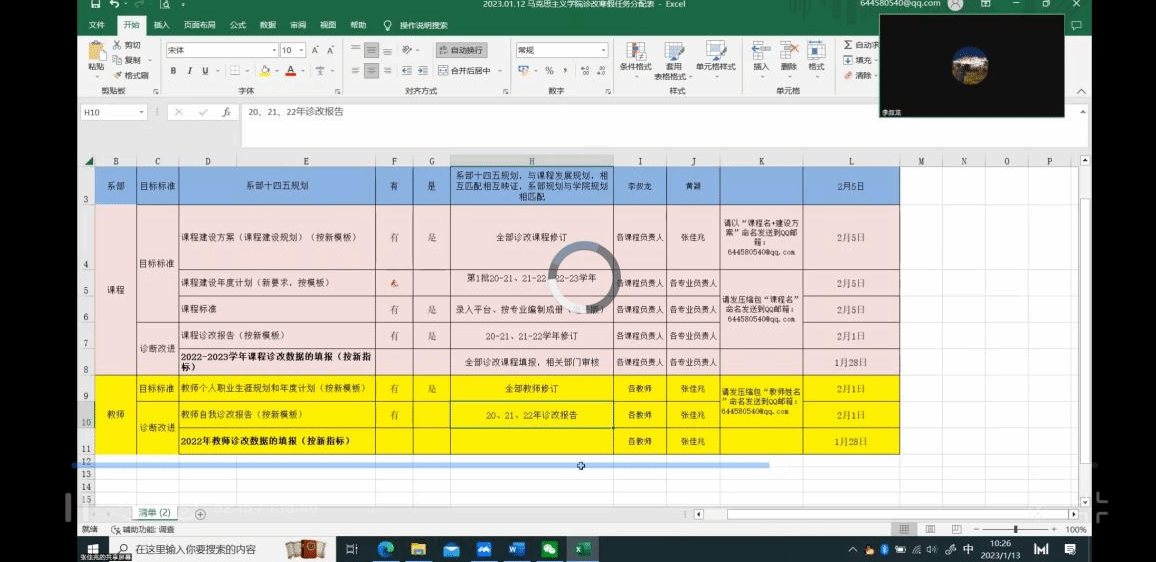Toggle center horizontal alignment
Viewport: 1156px width, 562px height.
click(372, 71)
